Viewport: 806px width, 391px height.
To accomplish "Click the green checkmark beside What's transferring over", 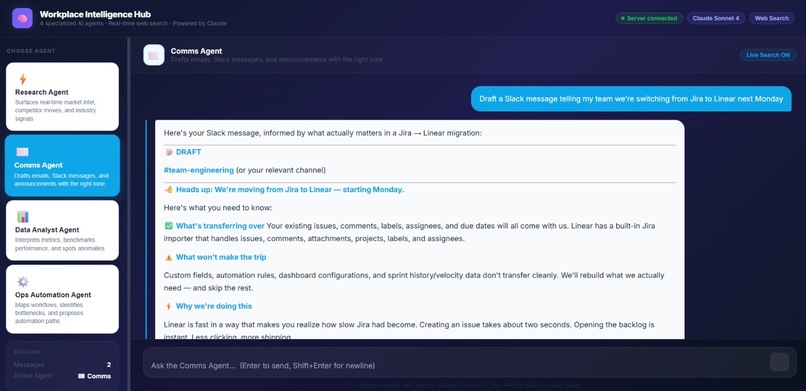I will click(169, 226).
